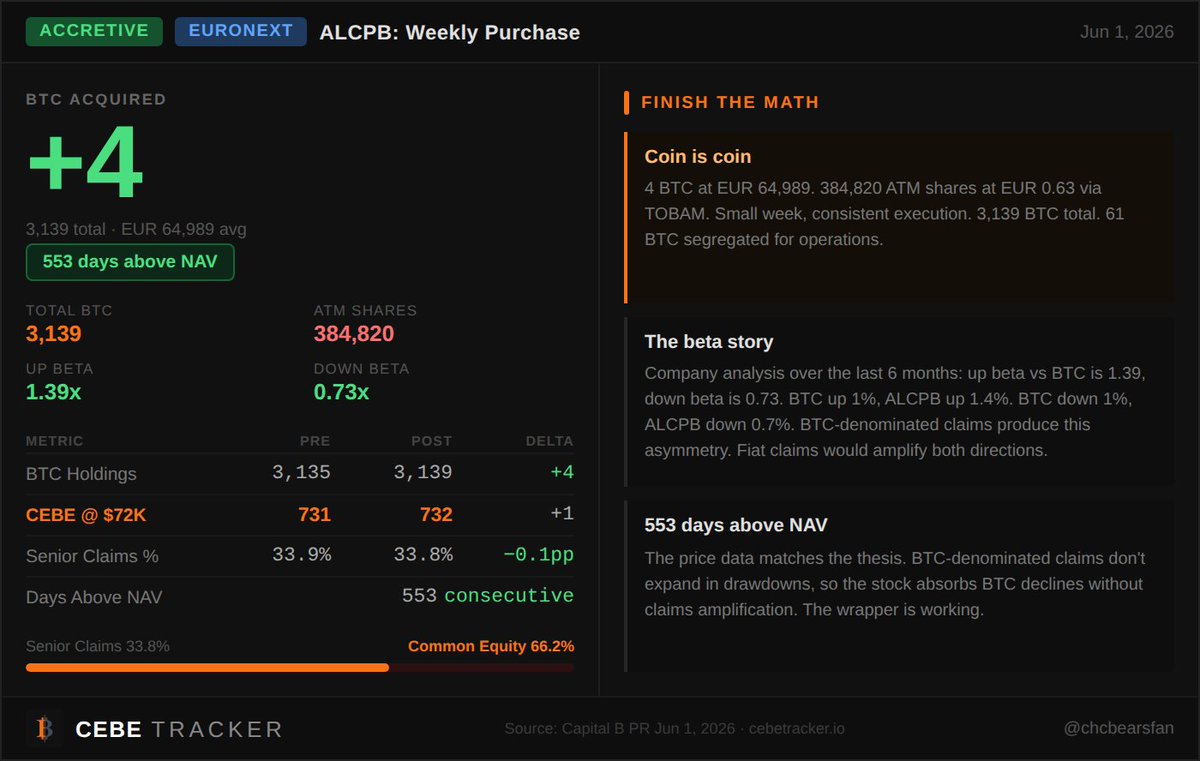Screen dimensions: 1200x761
Task: Click the ATM SHARES value 384,820
Action: coord(354,334)
